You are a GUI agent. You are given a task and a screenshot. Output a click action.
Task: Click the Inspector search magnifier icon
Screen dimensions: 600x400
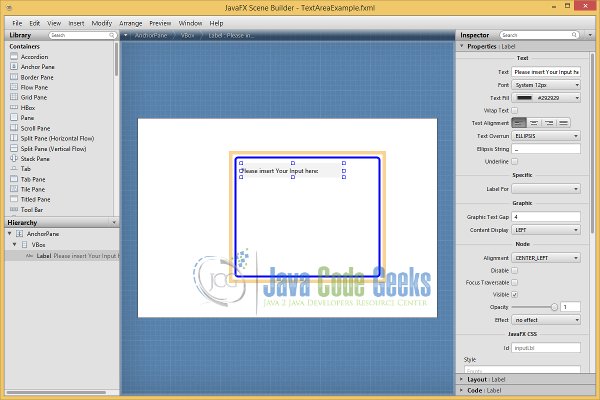tap(574, 35)
